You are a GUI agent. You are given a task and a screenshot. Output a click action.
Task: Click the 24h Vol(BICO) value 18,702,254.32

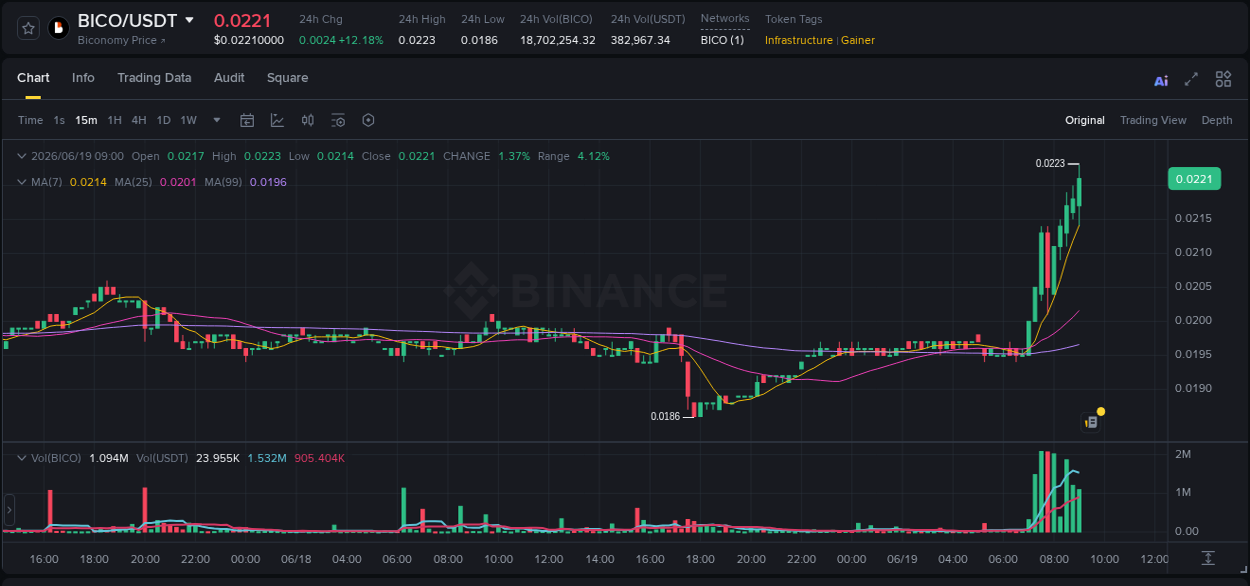click(x=557, y=40)
